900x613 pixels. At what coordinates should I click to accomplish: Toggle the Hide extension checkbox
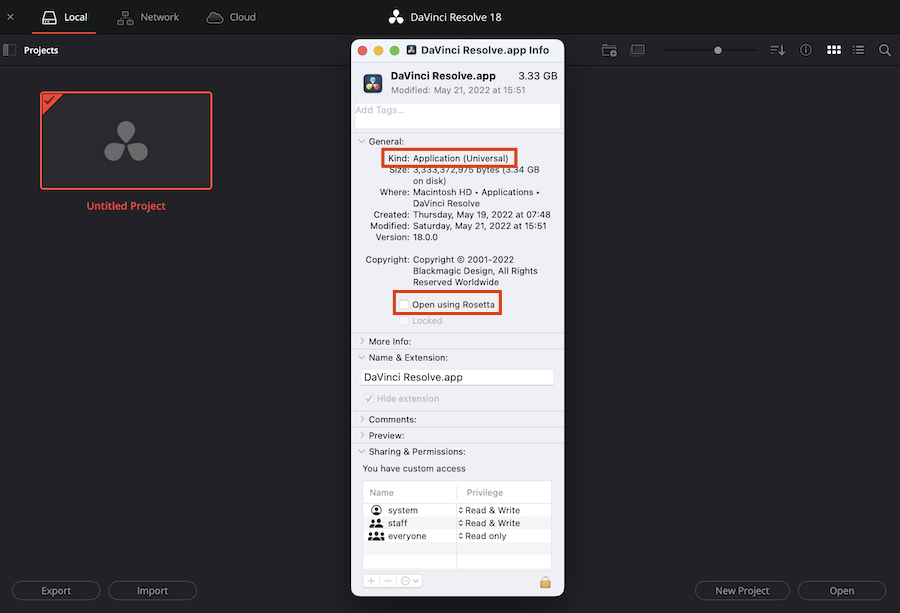pos(368,398)
